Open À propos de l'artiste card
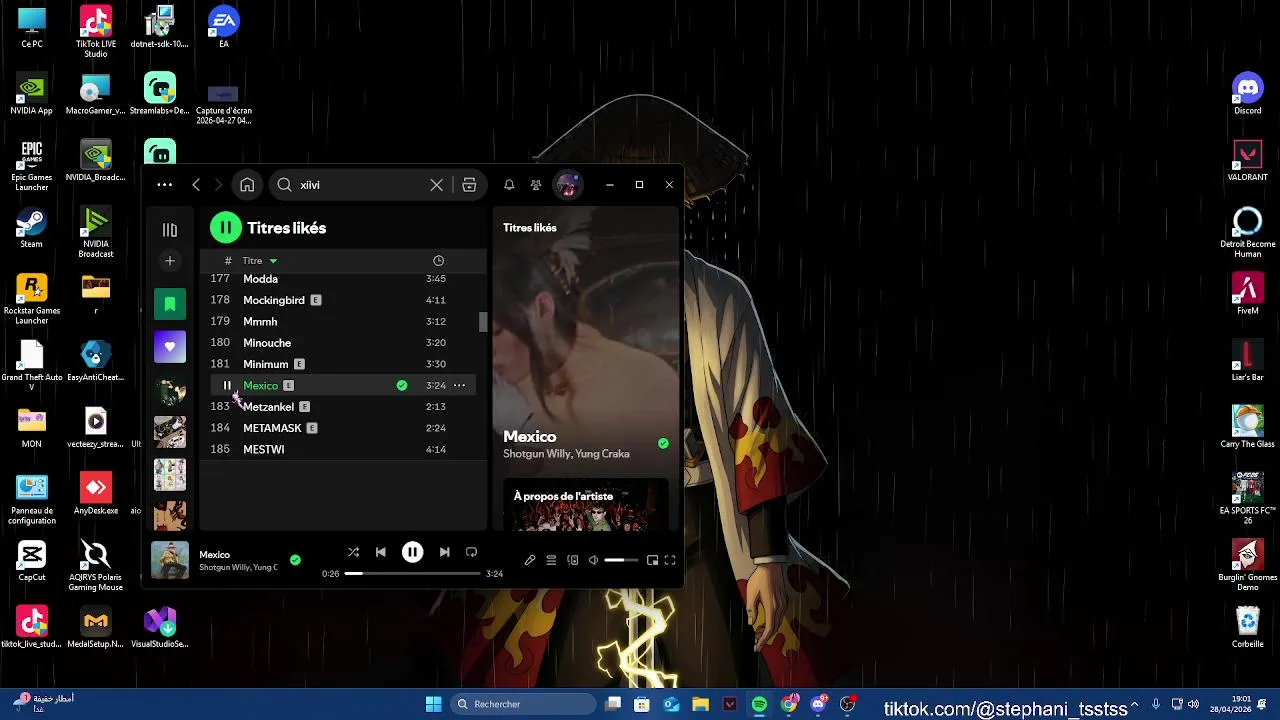 585,505
